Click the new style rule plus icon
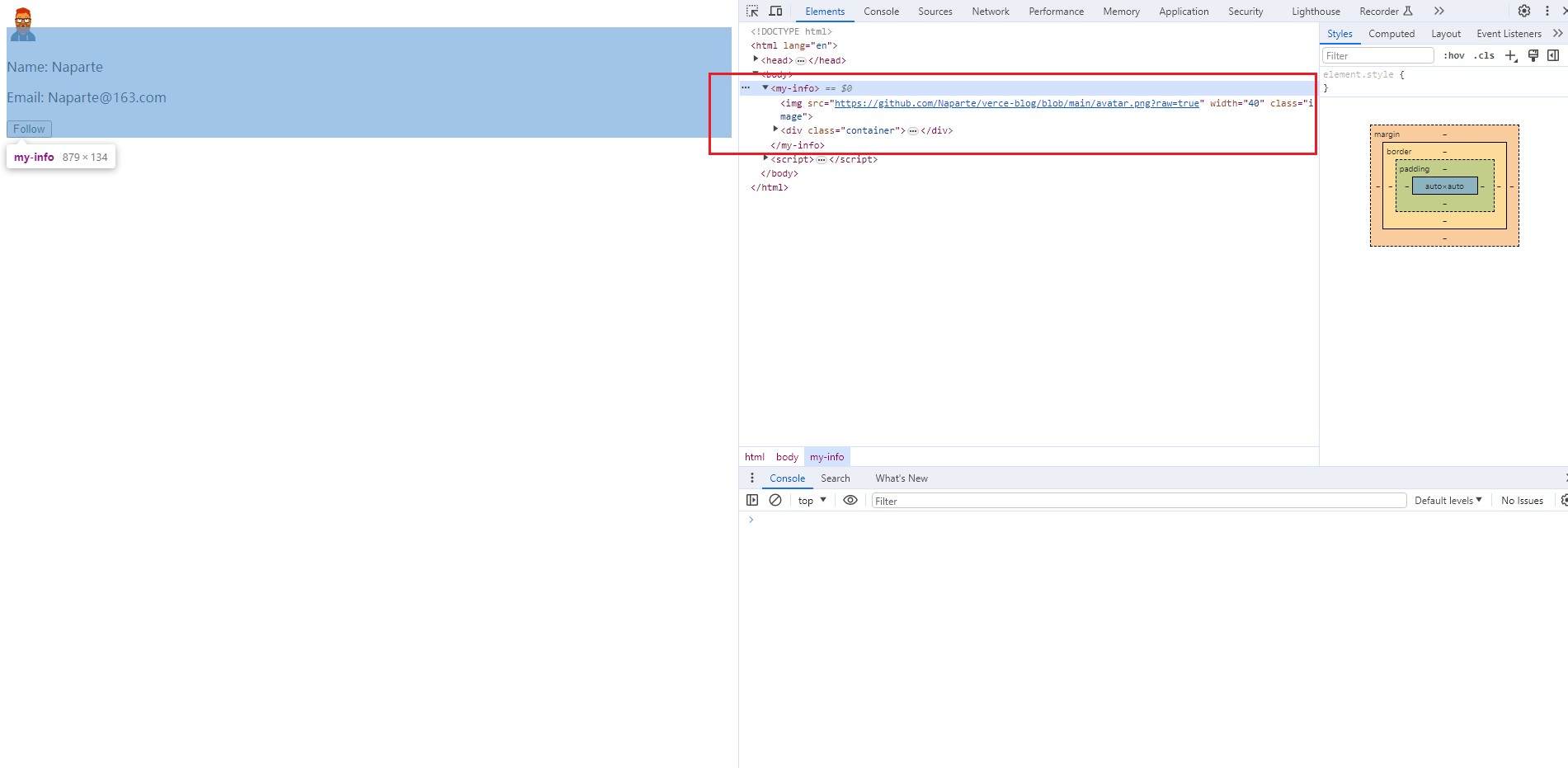Viewport: 1568px width, 768px height. [x=1510, y=55]
